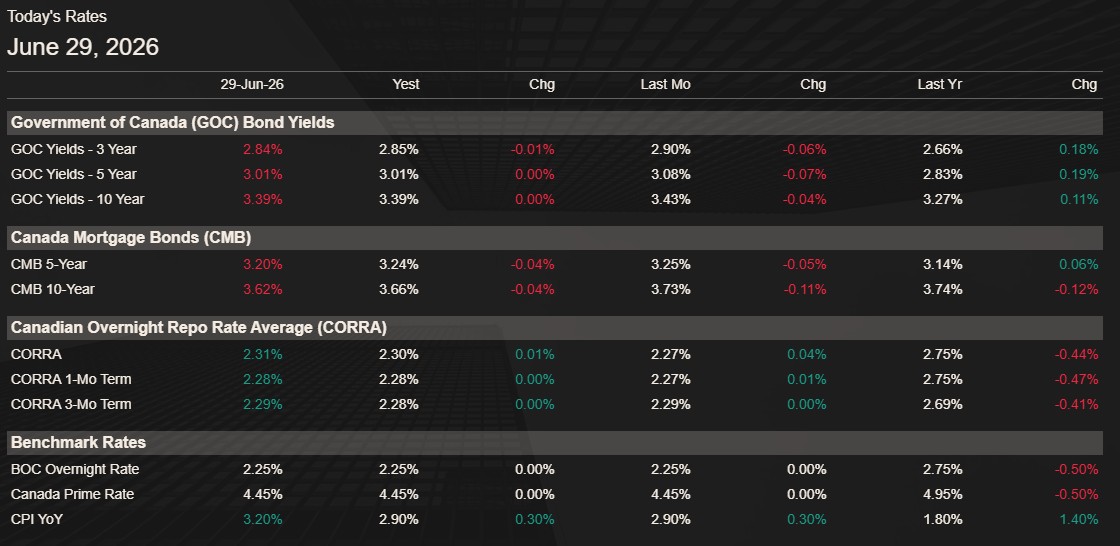Image resolution: width=1120 pixels, height=546 pixels.
Task: Select the BOC Overnight Rate label
Action: pyautogui.click(x=75, y=470)
